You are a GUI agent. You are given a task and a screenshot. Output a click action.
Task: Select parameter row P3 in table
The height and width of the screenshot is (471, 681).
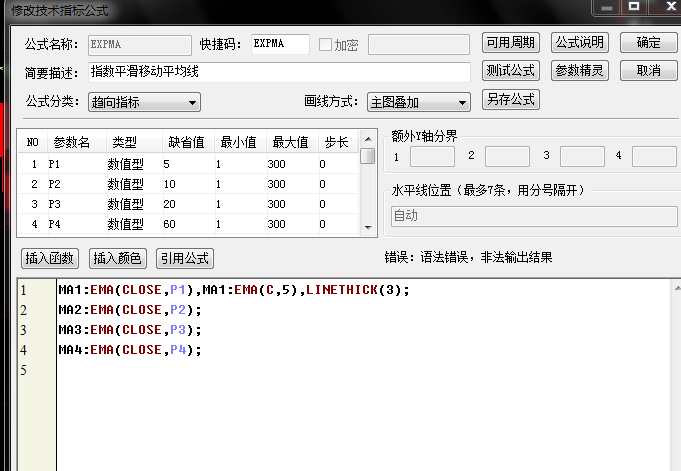pyautogui.click(x=60, y=204)
